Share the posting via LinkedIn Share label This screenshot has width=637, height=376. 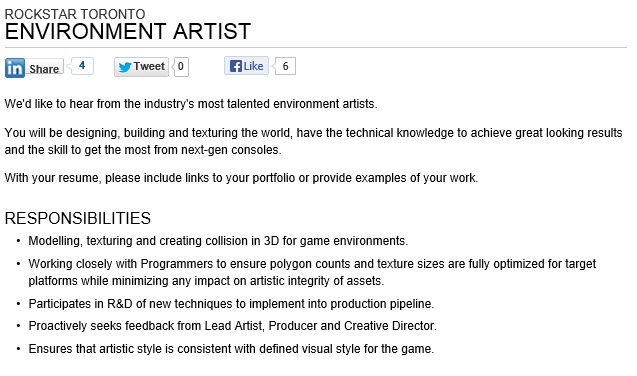44,69
